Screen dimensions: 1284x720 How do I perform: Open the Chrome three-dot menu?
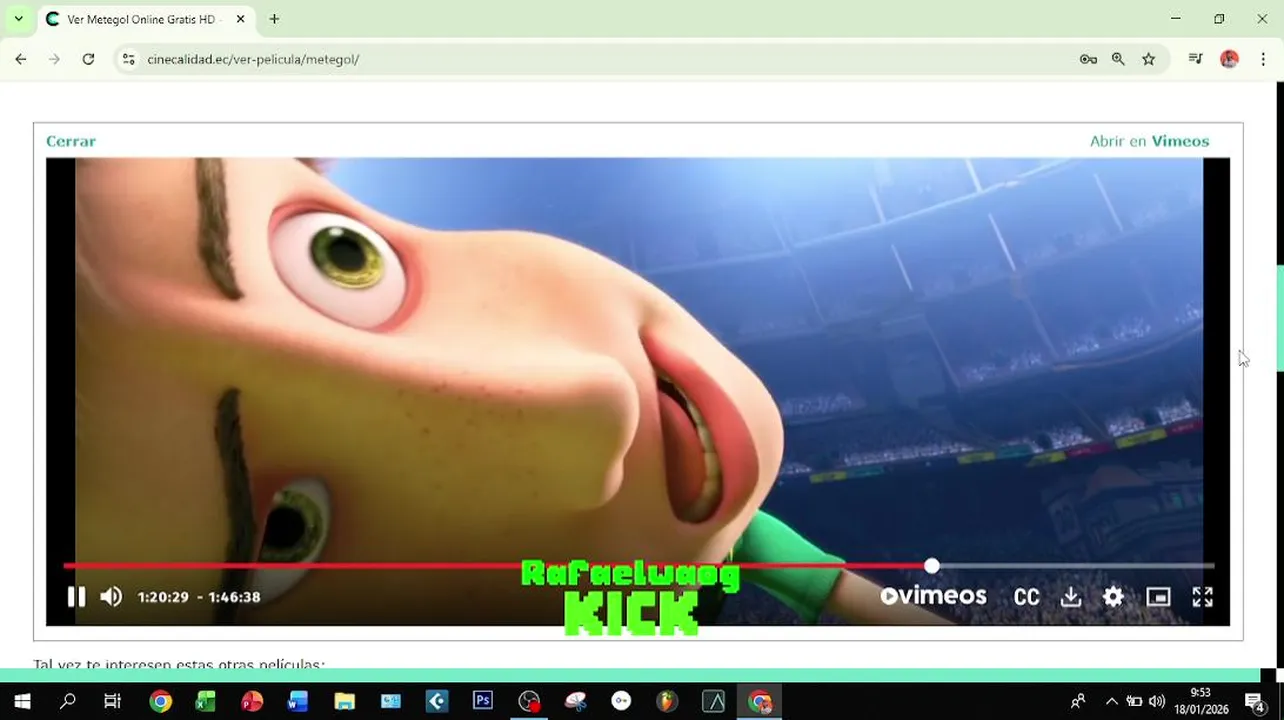click(x=1263, y=59)
